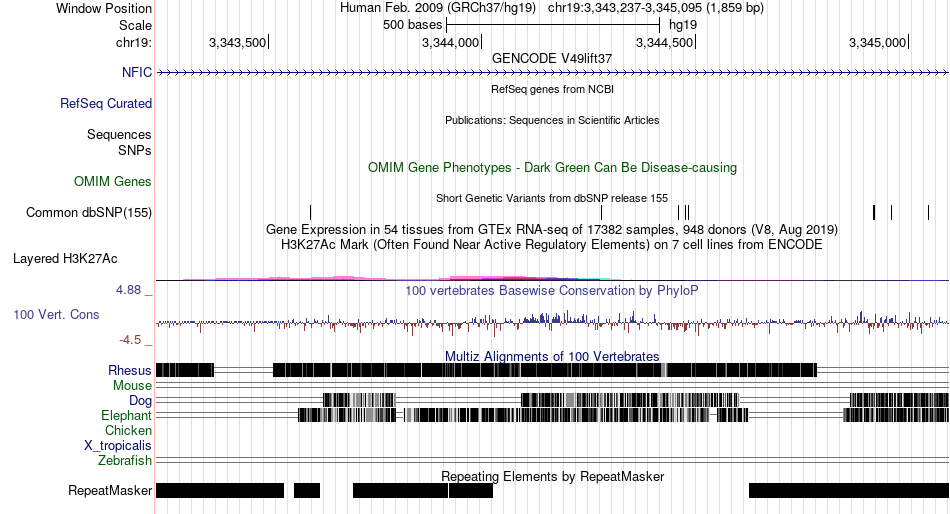This screenshot has height=514, width=950.
Task: Click the Rhesus alignment row label
Action: pos(130,370)
